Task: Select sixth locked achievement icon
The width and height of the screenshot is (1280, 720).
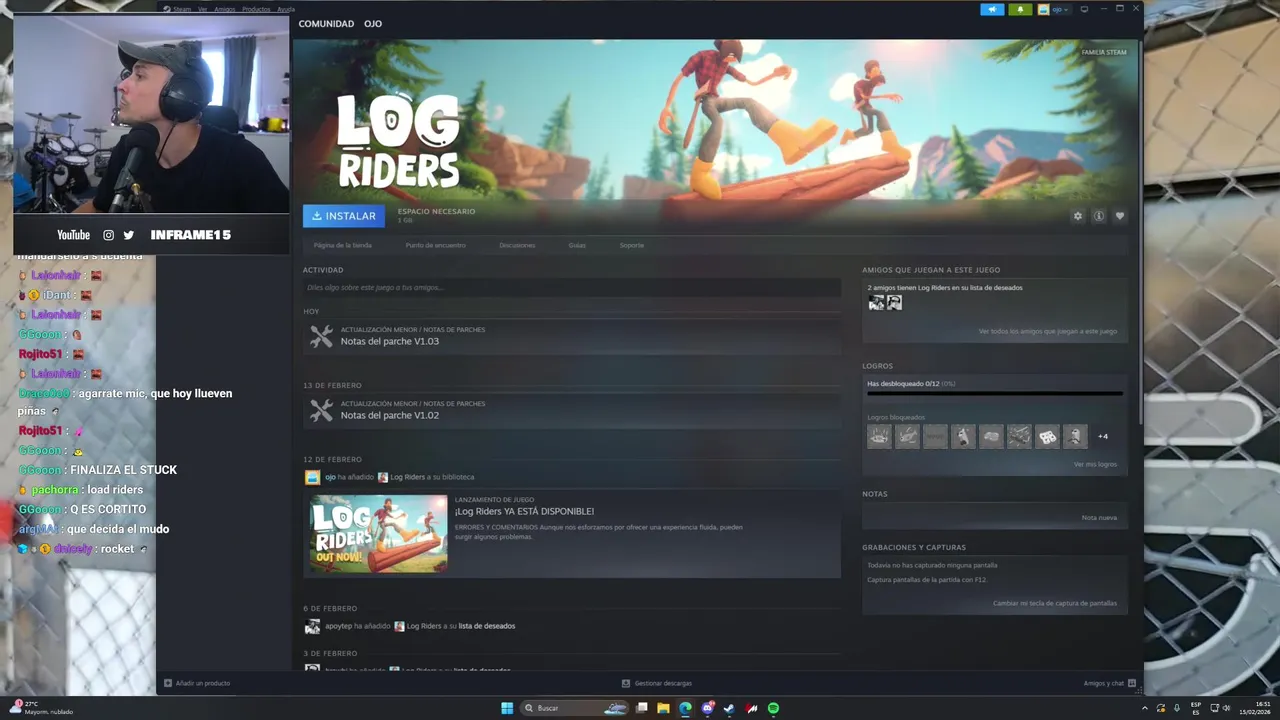Action: tap(1019, 436)
